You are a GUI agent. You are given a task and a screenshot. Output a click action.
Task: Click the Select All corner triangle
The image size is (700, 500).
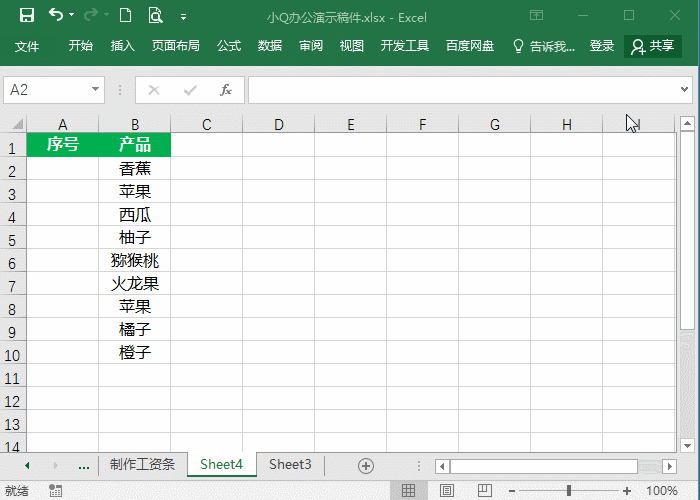tap(17, 125)
